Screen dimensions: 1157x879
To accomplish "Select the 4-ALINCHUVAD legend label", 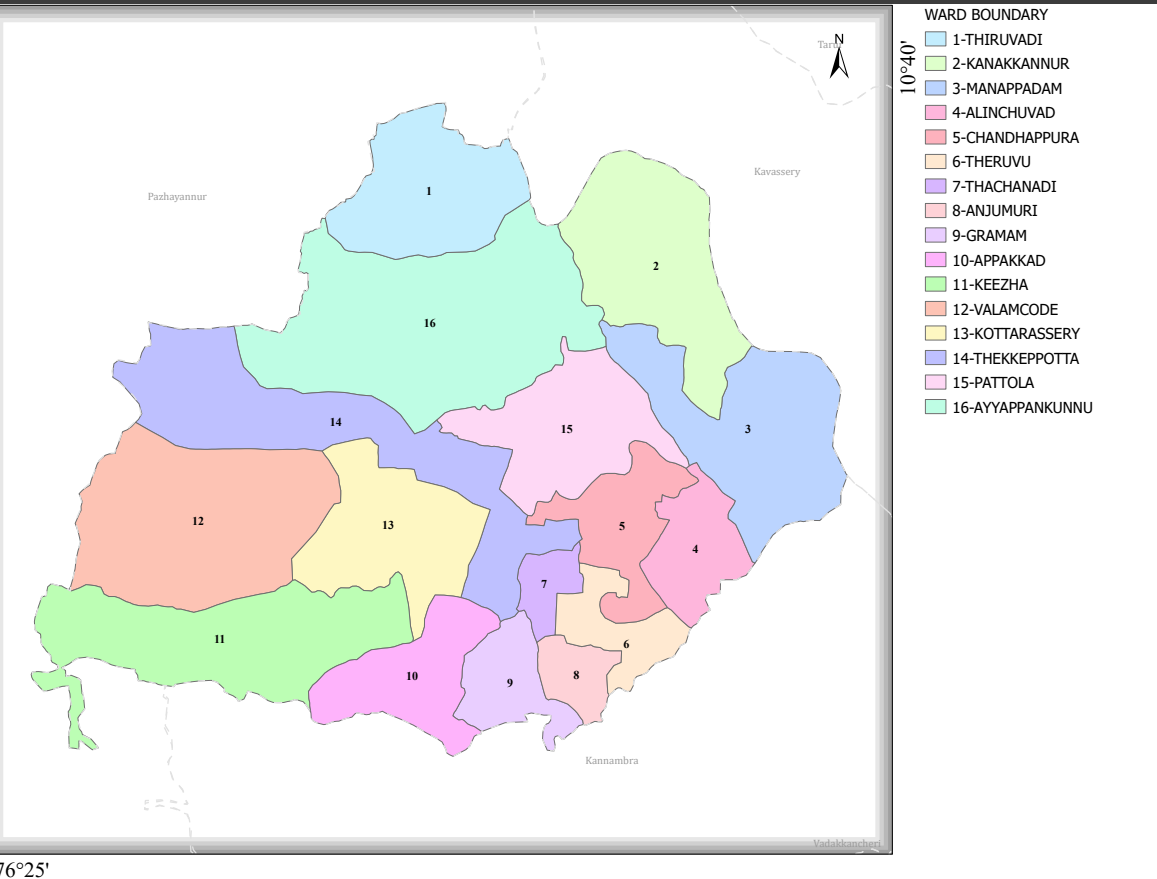I will [1004, 113].
